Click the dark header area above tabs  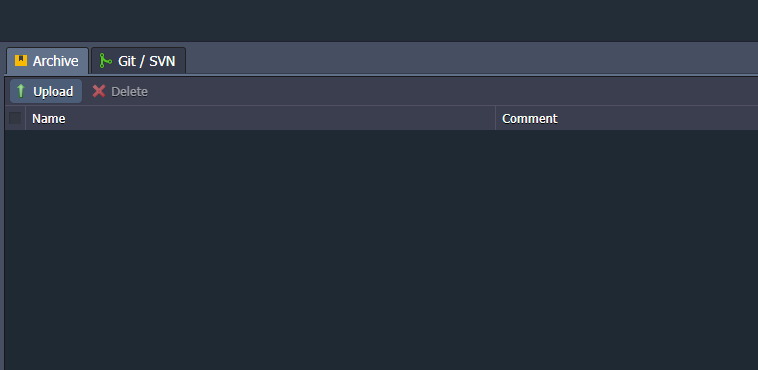click(379, 21)
